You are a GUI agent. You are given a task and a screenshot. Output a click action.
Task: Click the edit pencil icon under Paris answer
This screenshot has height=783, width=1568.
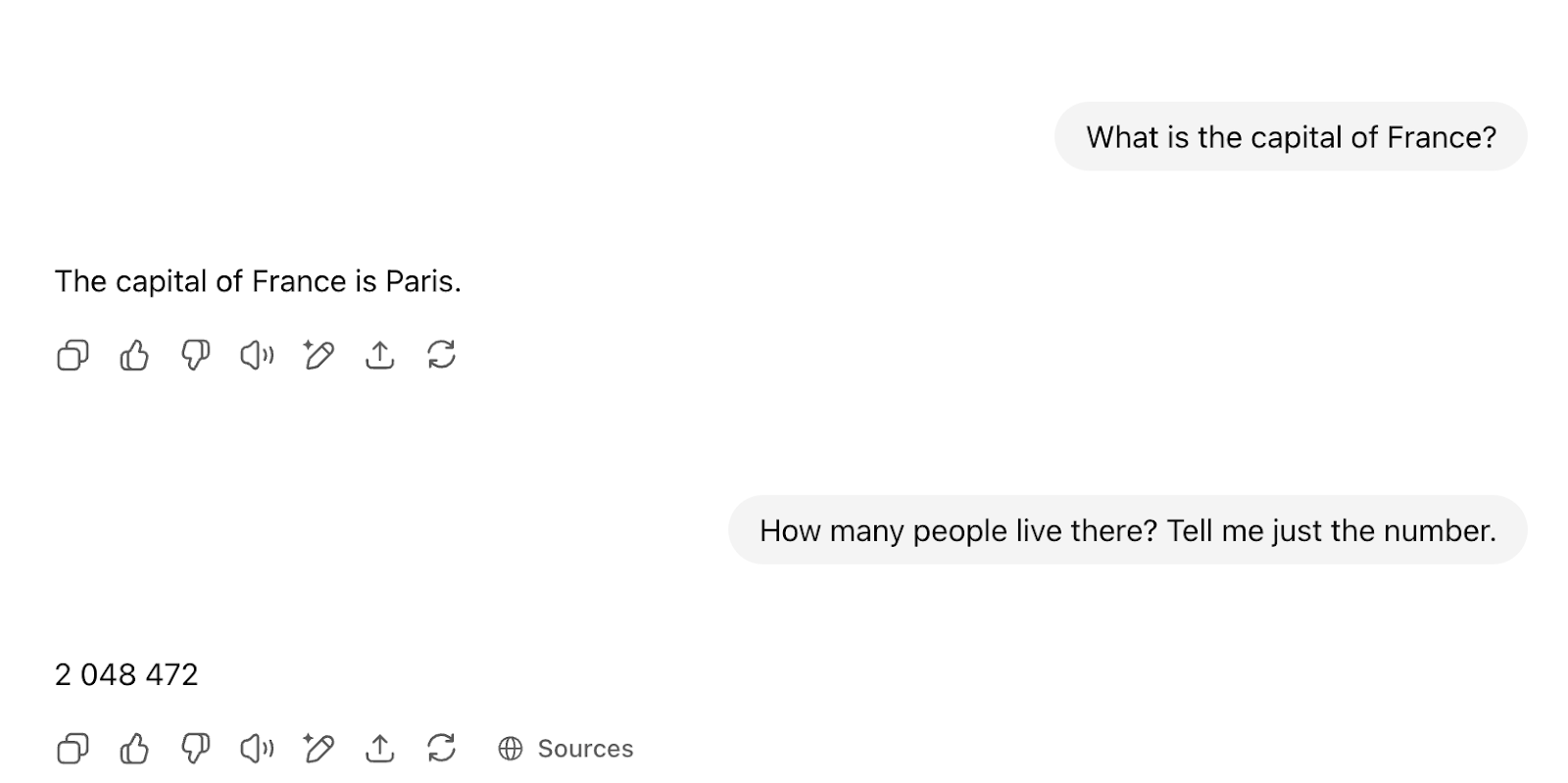(318, 355)
